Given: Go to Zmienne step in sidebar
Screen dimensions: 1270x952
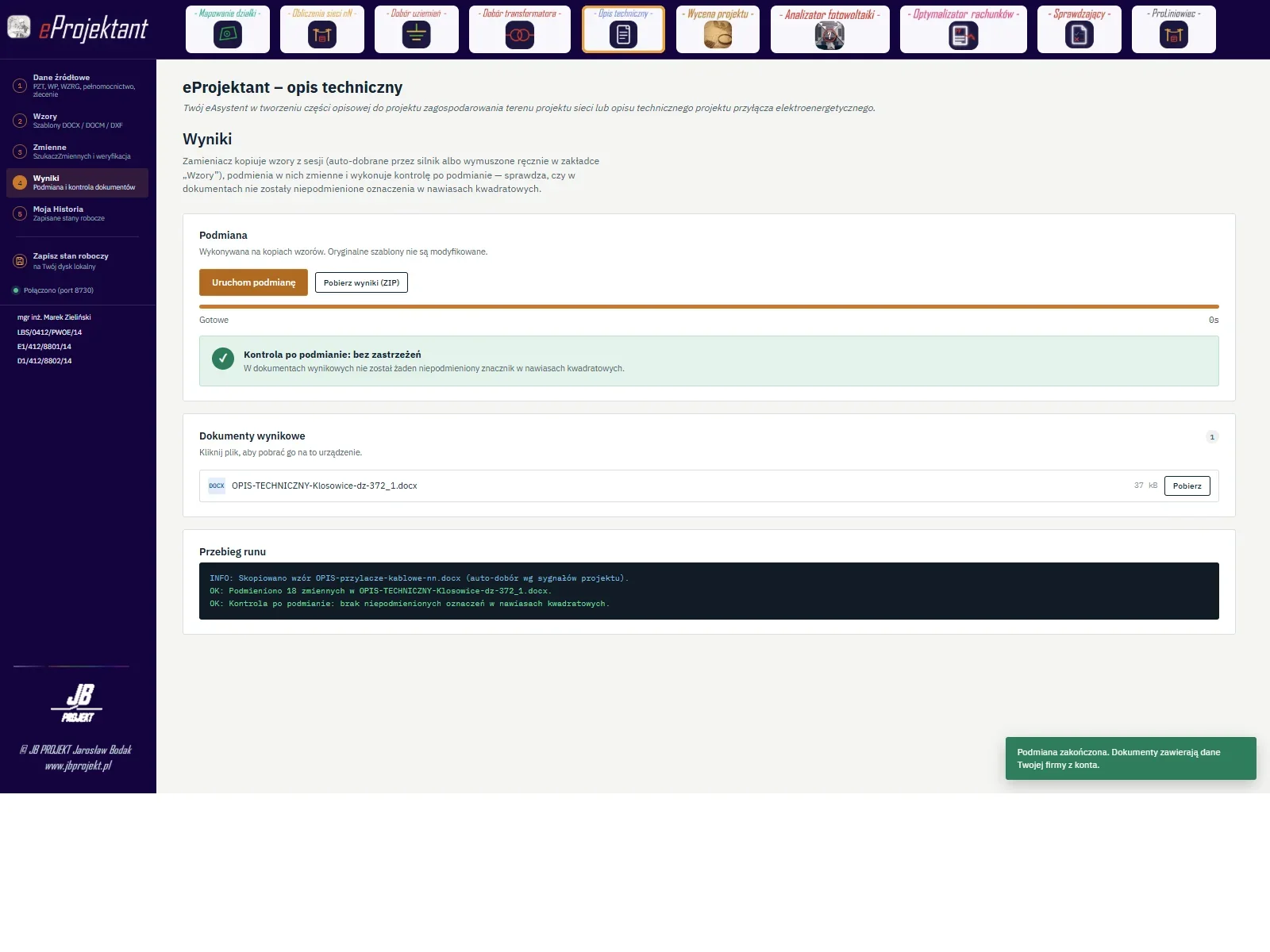Looking at the screenshot, I should 78,152.
